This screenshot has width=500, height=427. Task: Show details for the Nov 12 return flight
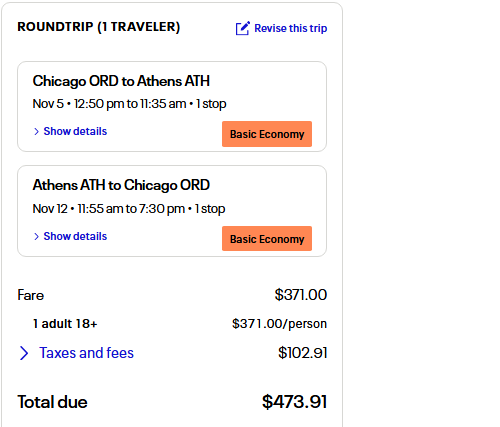(x=75, y=236)
